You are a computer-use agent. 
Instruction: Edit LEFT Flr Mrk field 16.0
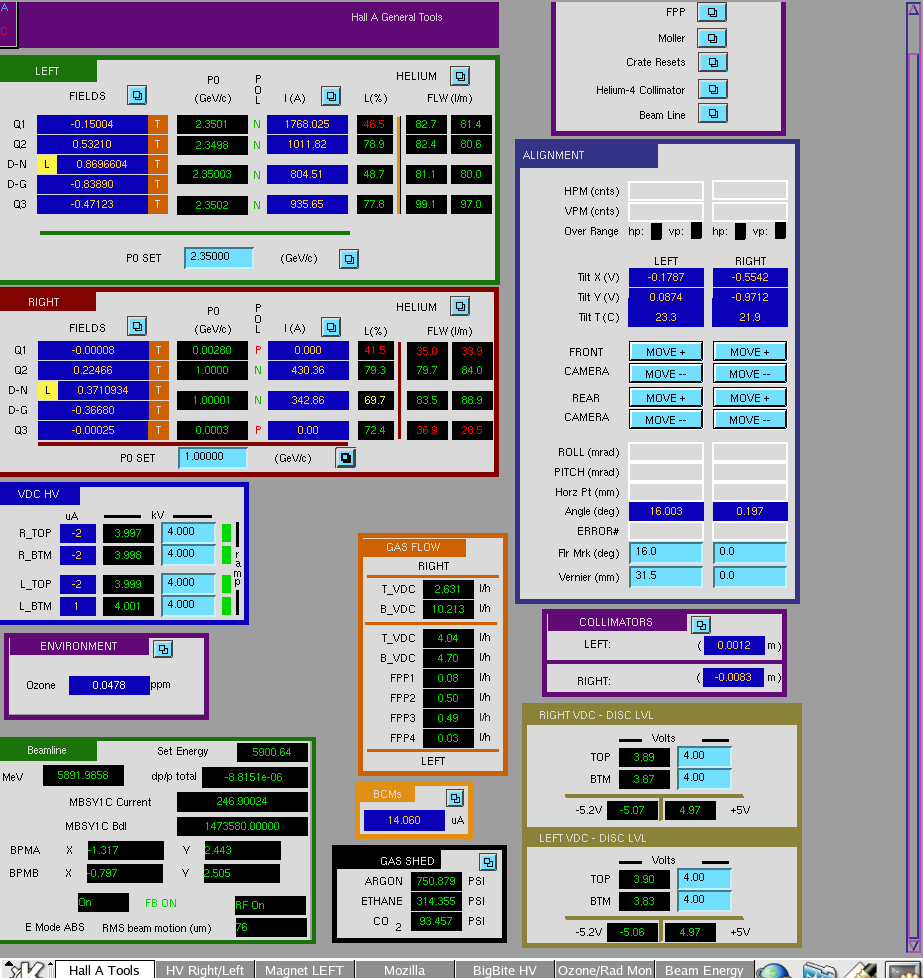point(666,553)
